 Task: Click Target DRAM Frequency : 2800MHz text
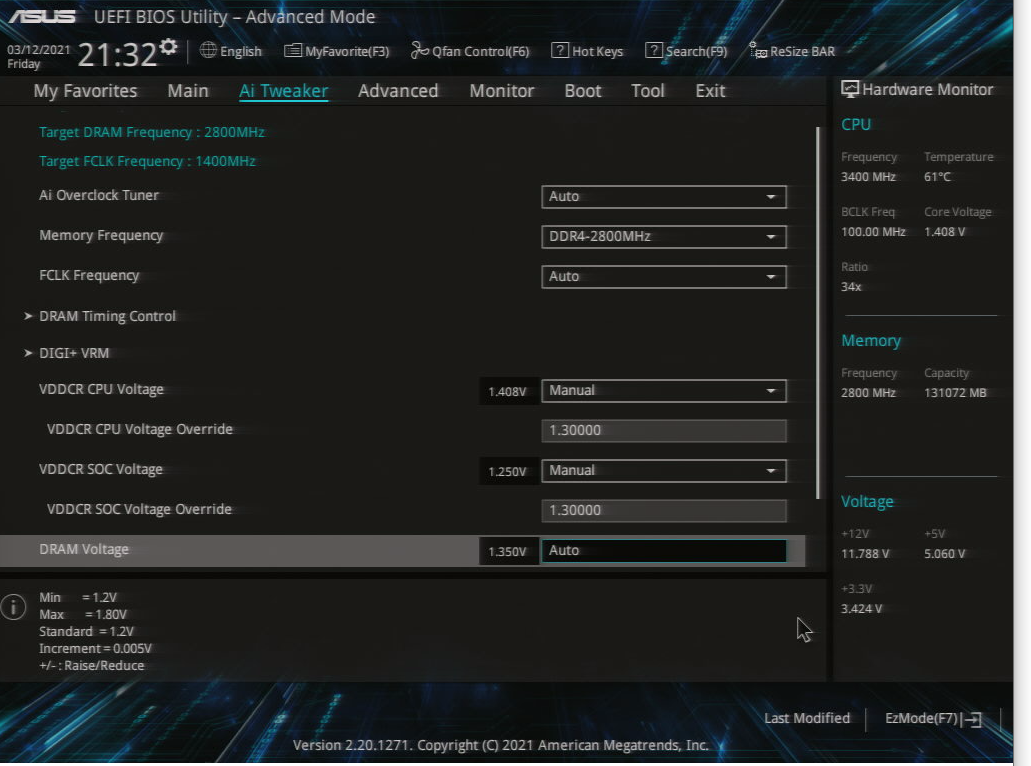[x=152, y=132]
